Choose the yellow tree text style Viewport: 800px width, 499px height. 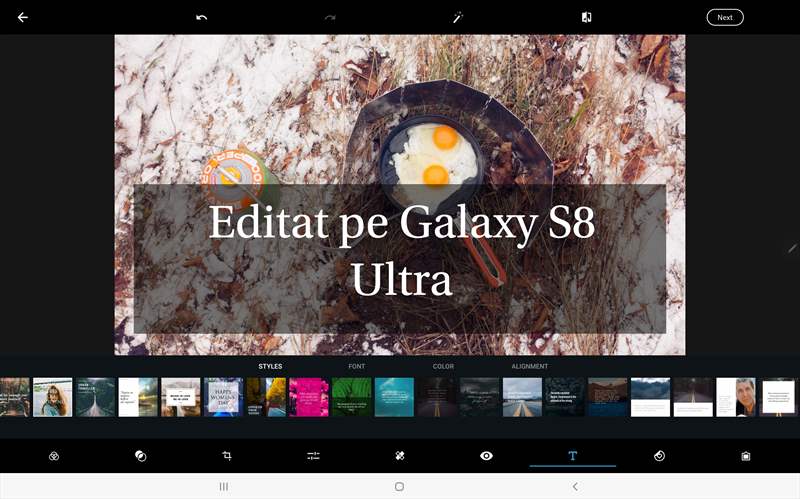(x=266, y=397)
